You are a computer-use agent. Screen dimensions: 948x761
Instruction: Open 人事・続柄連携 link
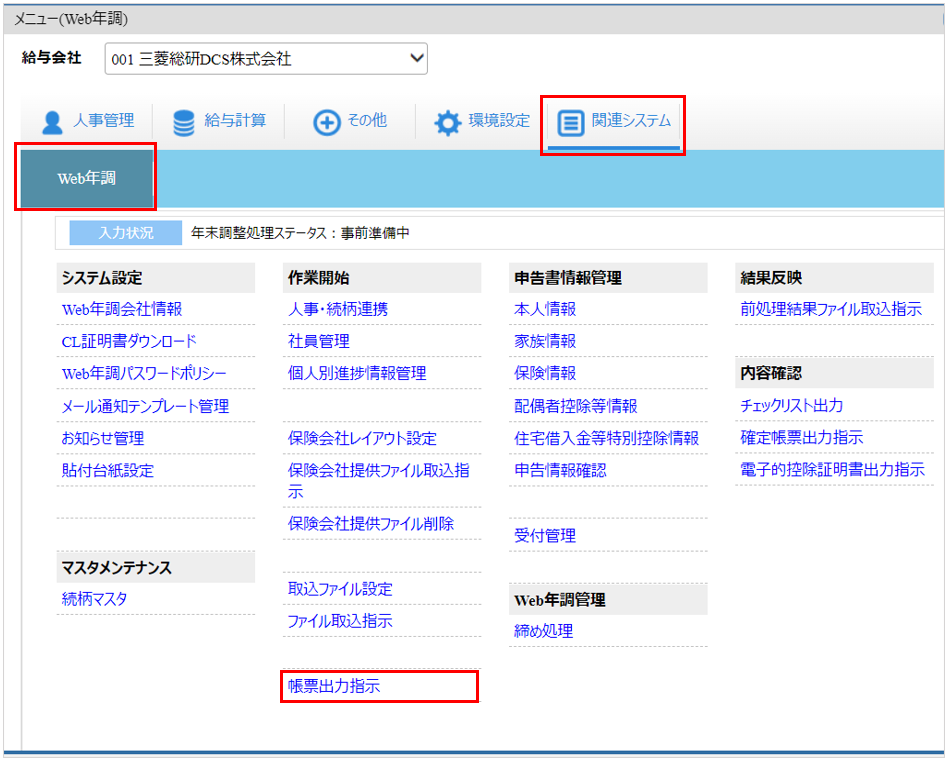[x=338, y=309]
